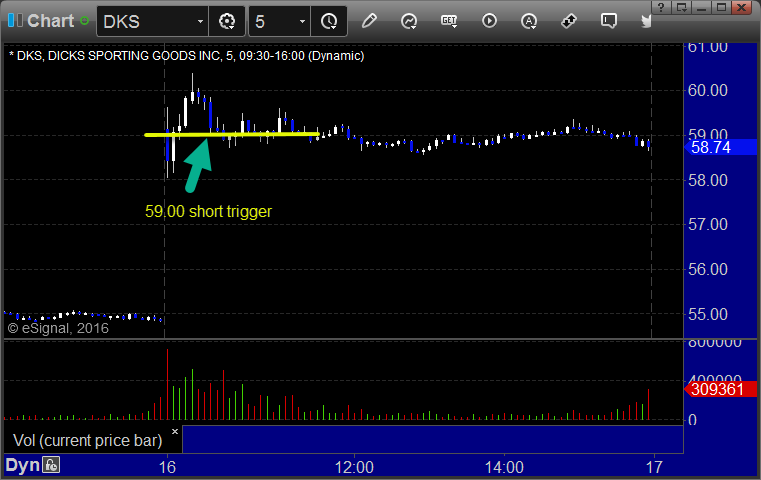
Task: Toggle the green link indicator beside Chart
Action: [84, 21]
